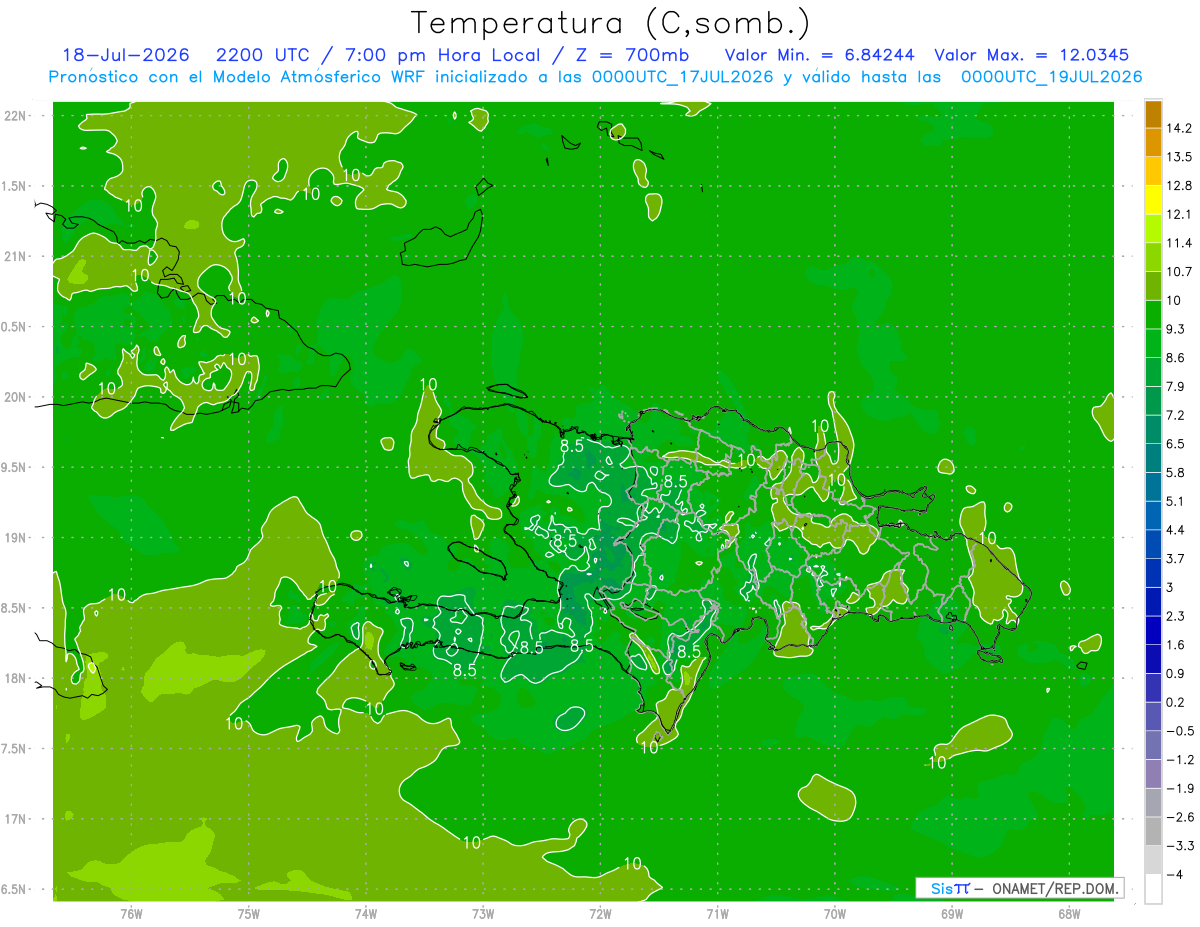1200x927 pixels.
Task: Click the '12.1' color scale value
Action: pyautogui.click(x=1179, y=214)
